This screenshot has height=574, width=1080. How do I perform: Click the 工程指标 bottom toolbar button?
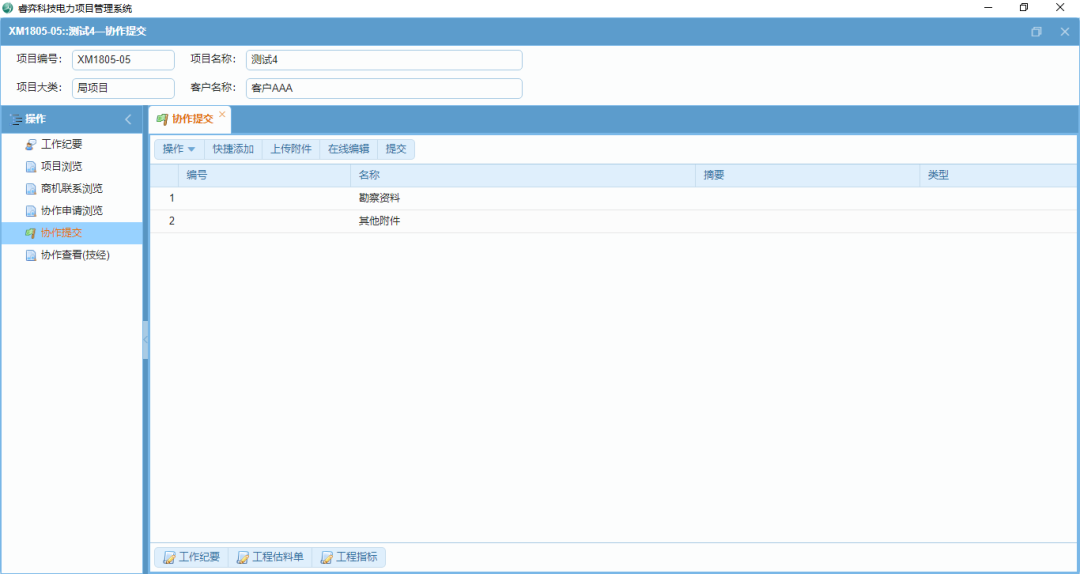349,557
